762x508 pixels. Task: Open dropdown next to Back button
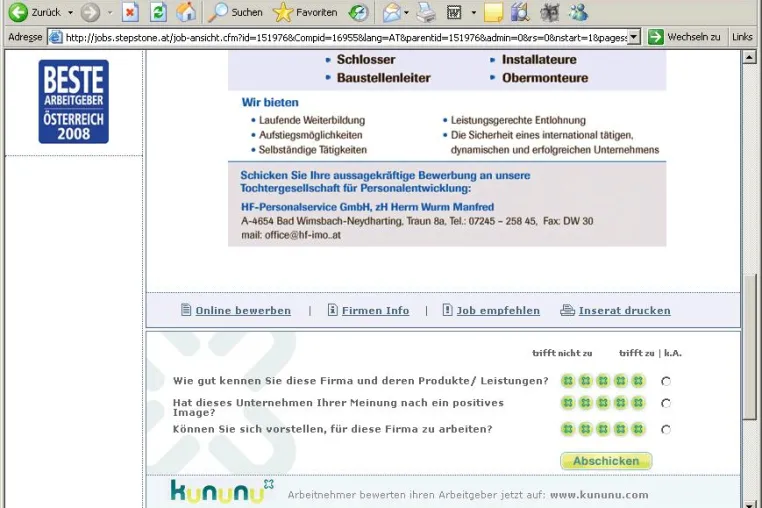tap(70, 13)
